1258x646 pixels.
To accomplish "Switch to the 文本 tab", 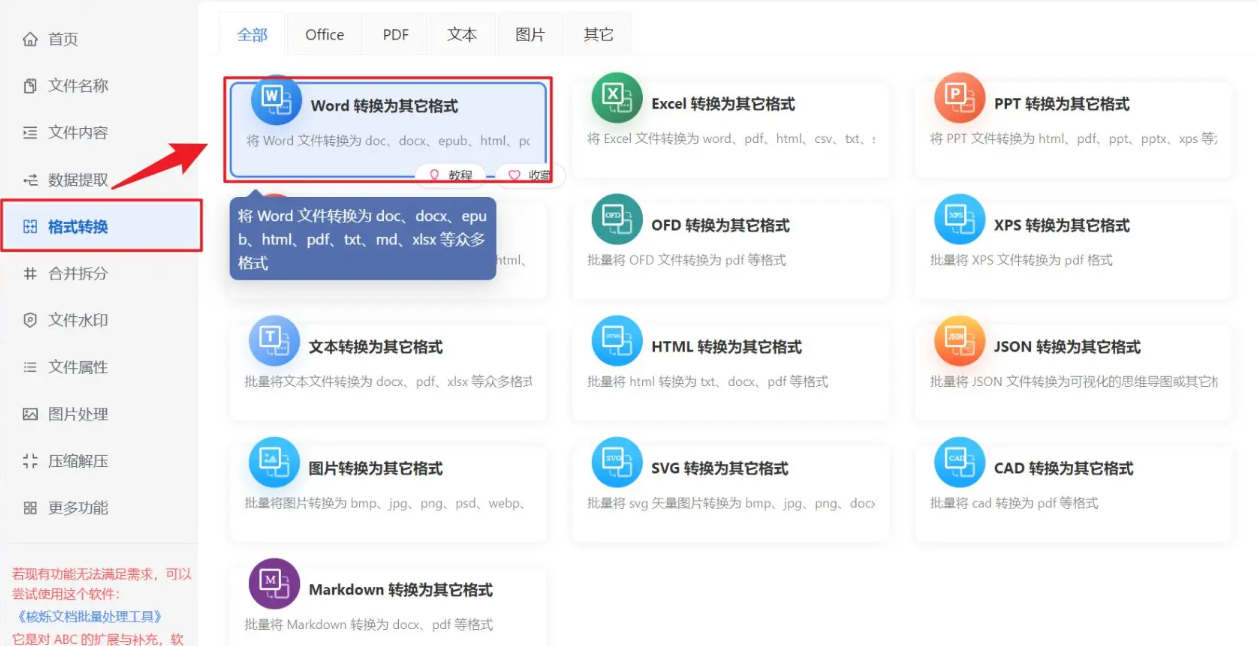I will tap(462, 34).
